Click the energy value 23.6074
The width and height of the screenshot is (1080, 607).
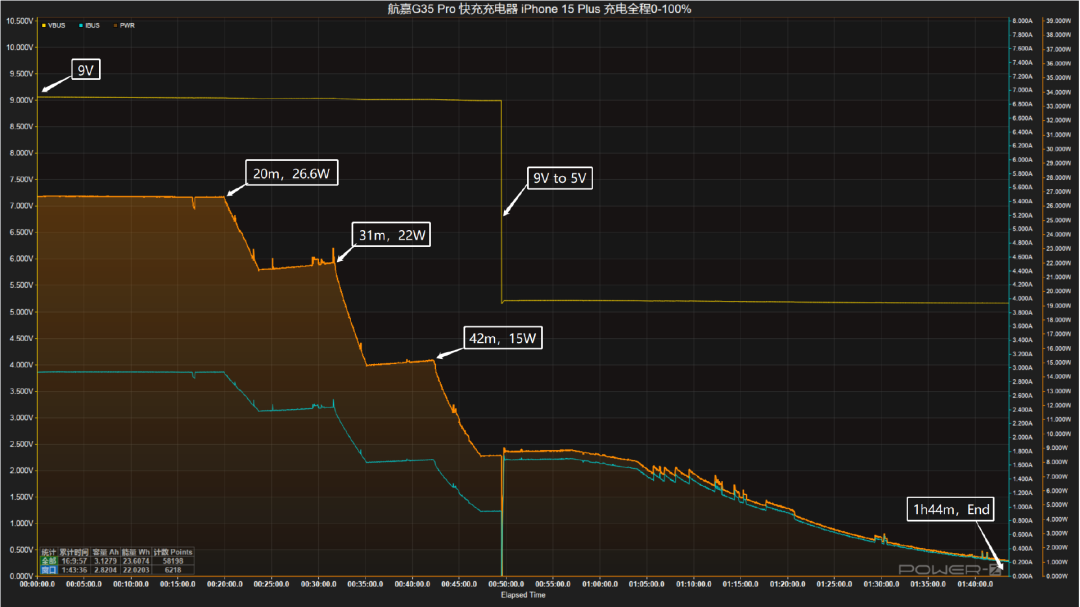136,561
